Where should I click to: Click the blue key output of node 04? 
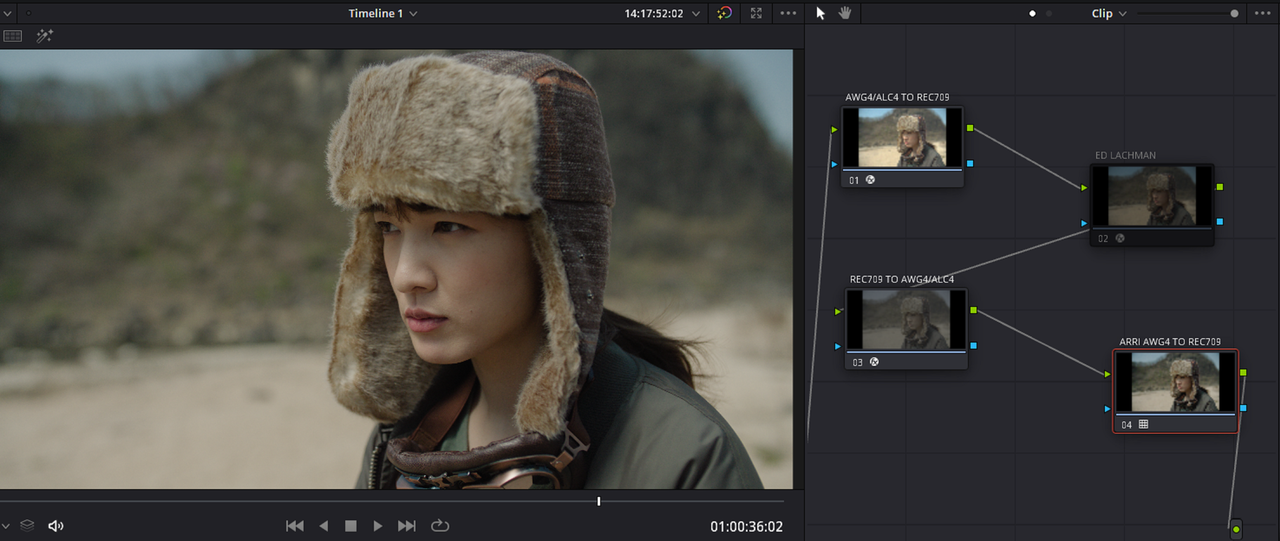click(x=1243, y=408)
